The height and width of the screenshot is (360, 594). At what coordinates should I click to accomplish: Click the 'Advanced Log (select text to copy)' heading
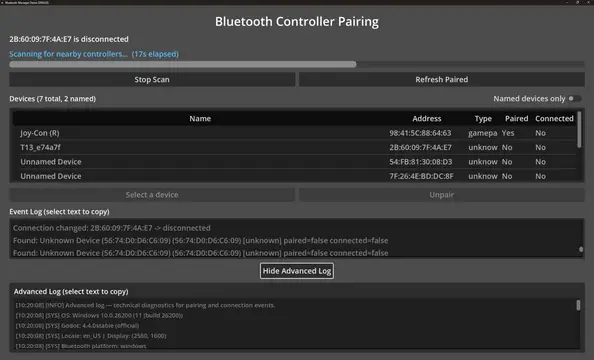pyautogui.click(x=71, y=291)
